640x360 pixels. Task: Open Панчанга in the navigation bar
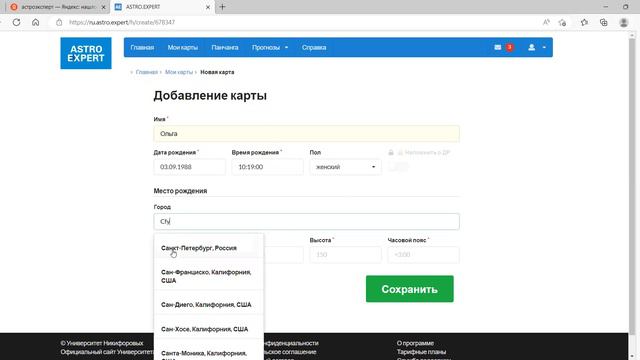point(224,47)
